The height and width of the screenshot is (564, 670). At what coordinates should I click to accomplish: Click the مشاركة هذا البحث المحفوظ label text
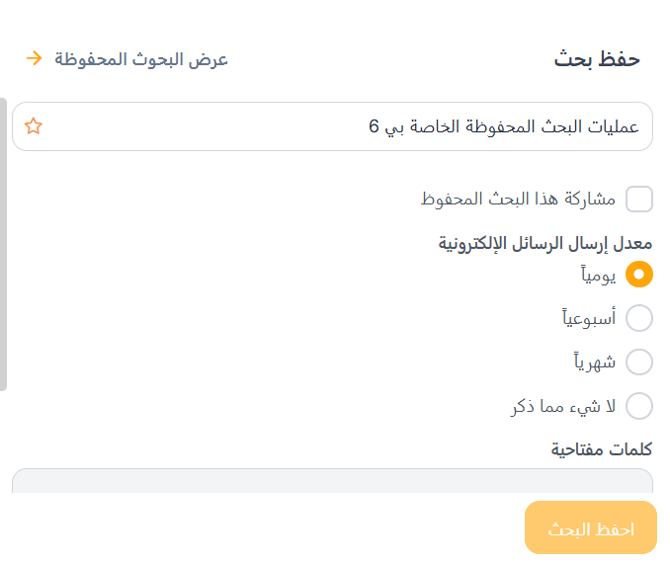click(x=518, y=199)
